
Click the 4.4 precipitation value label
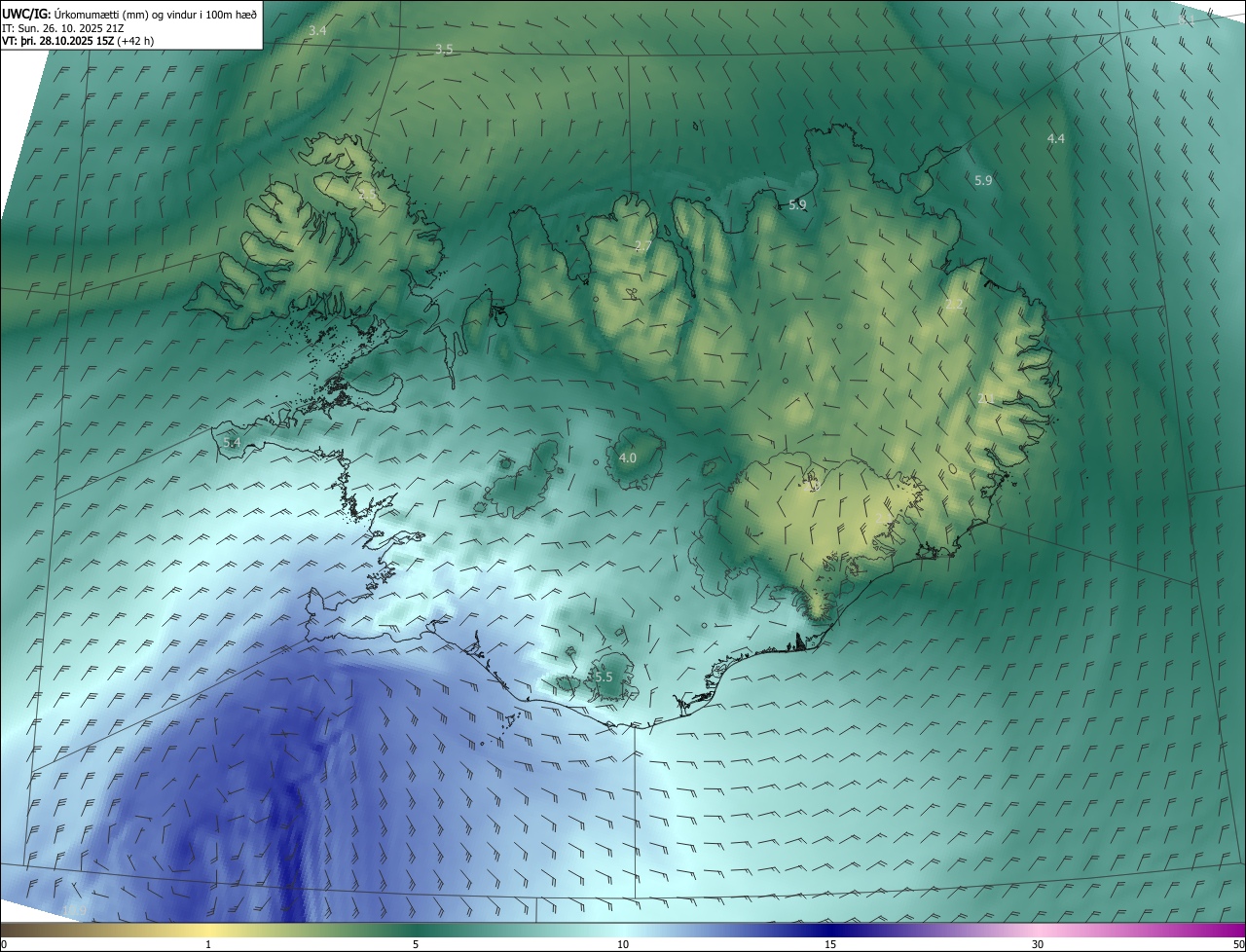point(1055,139)
